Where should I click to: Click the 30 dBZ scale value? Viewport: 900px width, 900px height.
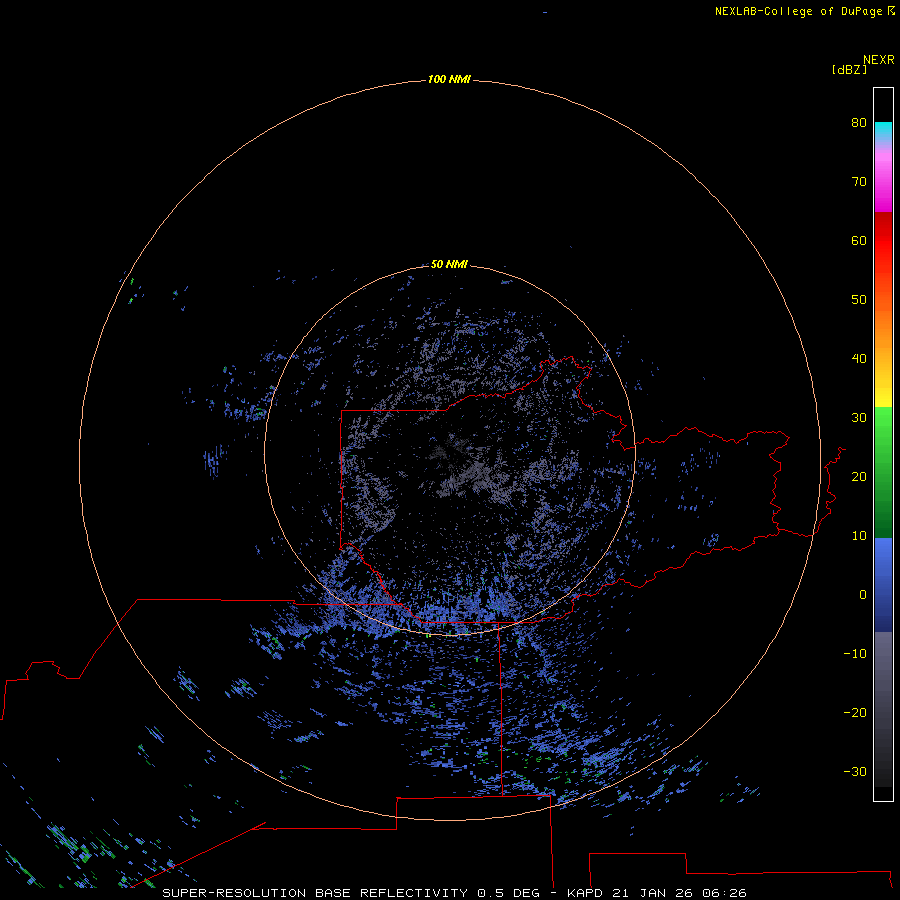point(859,417)
